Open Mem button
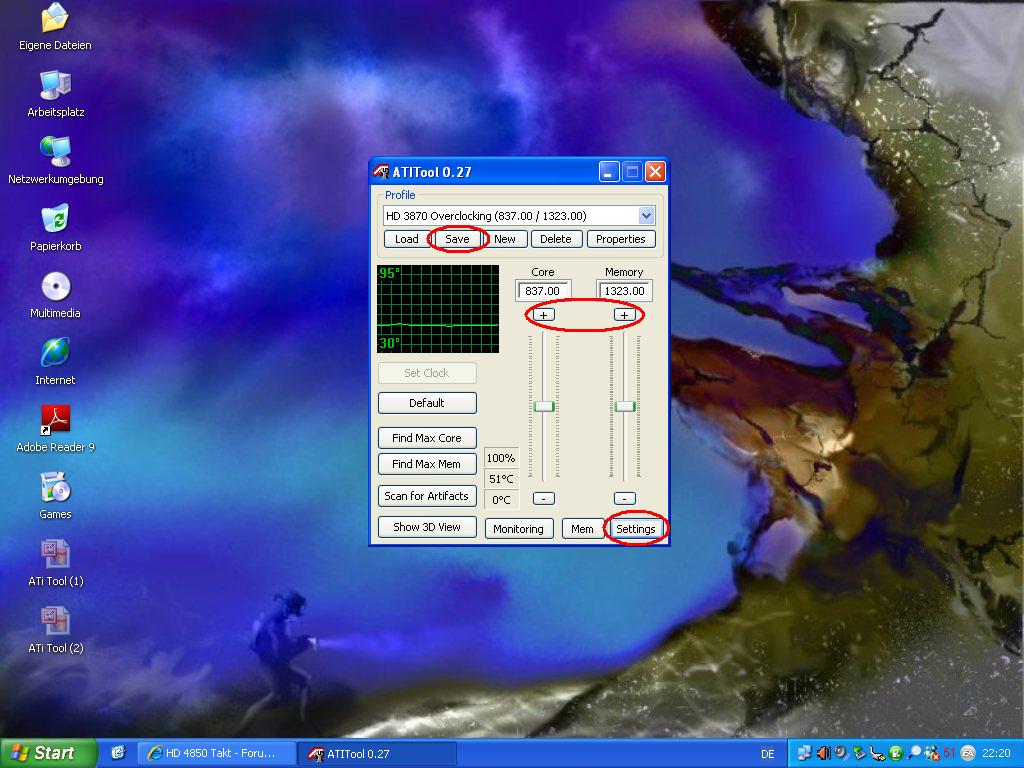The width and height of the screenshot is (1024, 768). [x=583, y=529]
